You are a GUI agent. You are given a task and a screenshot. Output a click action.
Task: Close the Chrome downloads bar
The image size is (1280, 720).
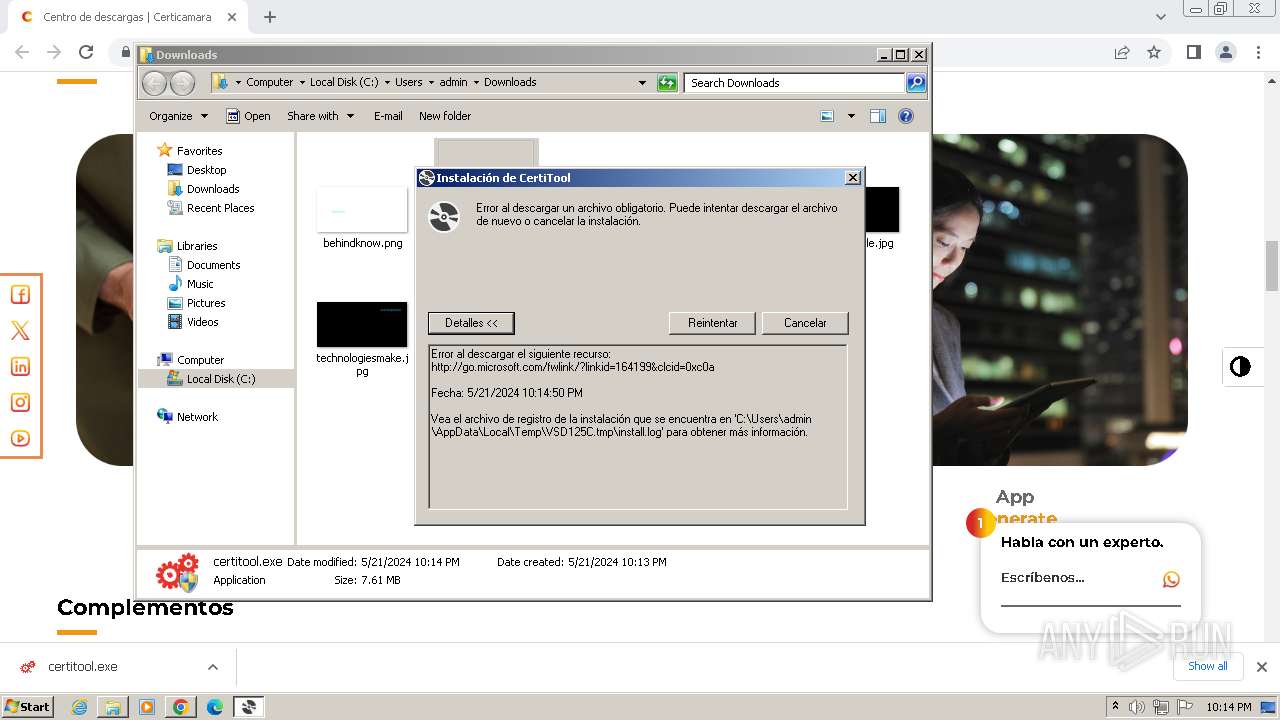1262,667
